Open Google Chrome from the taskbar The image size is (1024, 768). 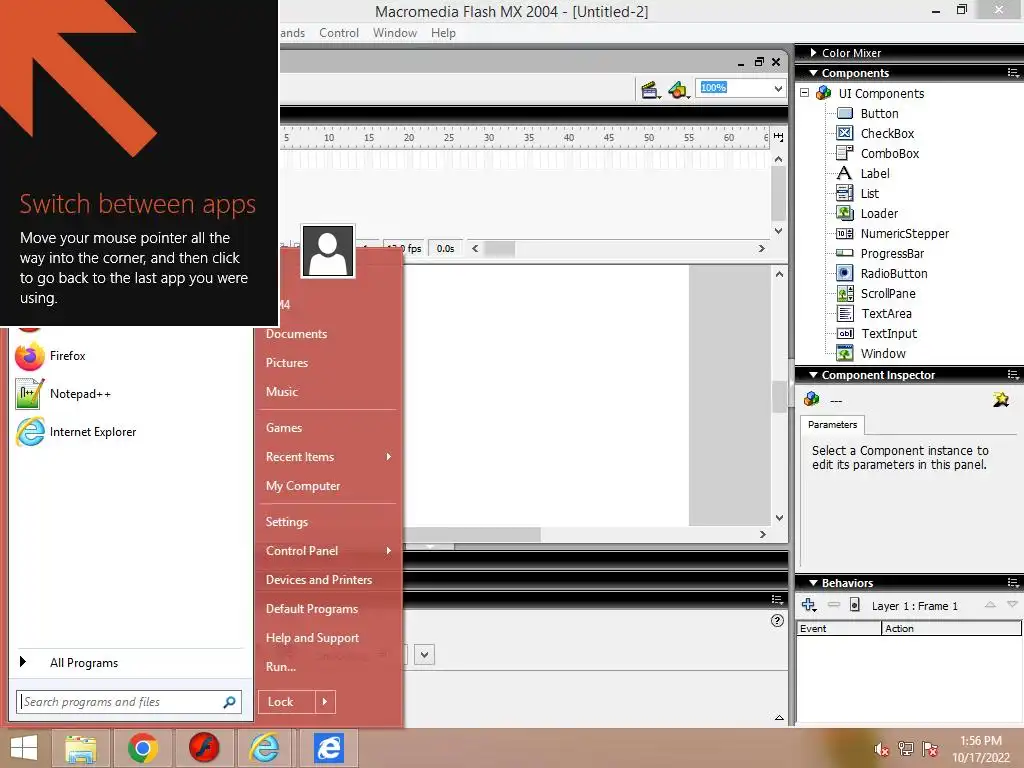pos(143,748)
